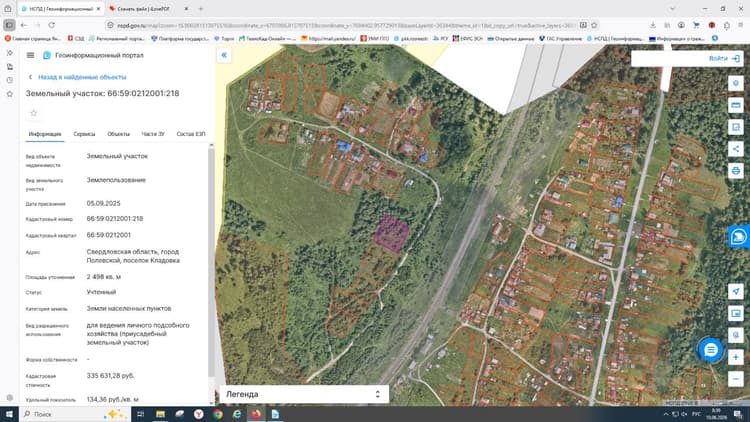Viewport: 750px width, 422px height.
Task: Click the share map tool icon
Action: (x=736, y=149)
